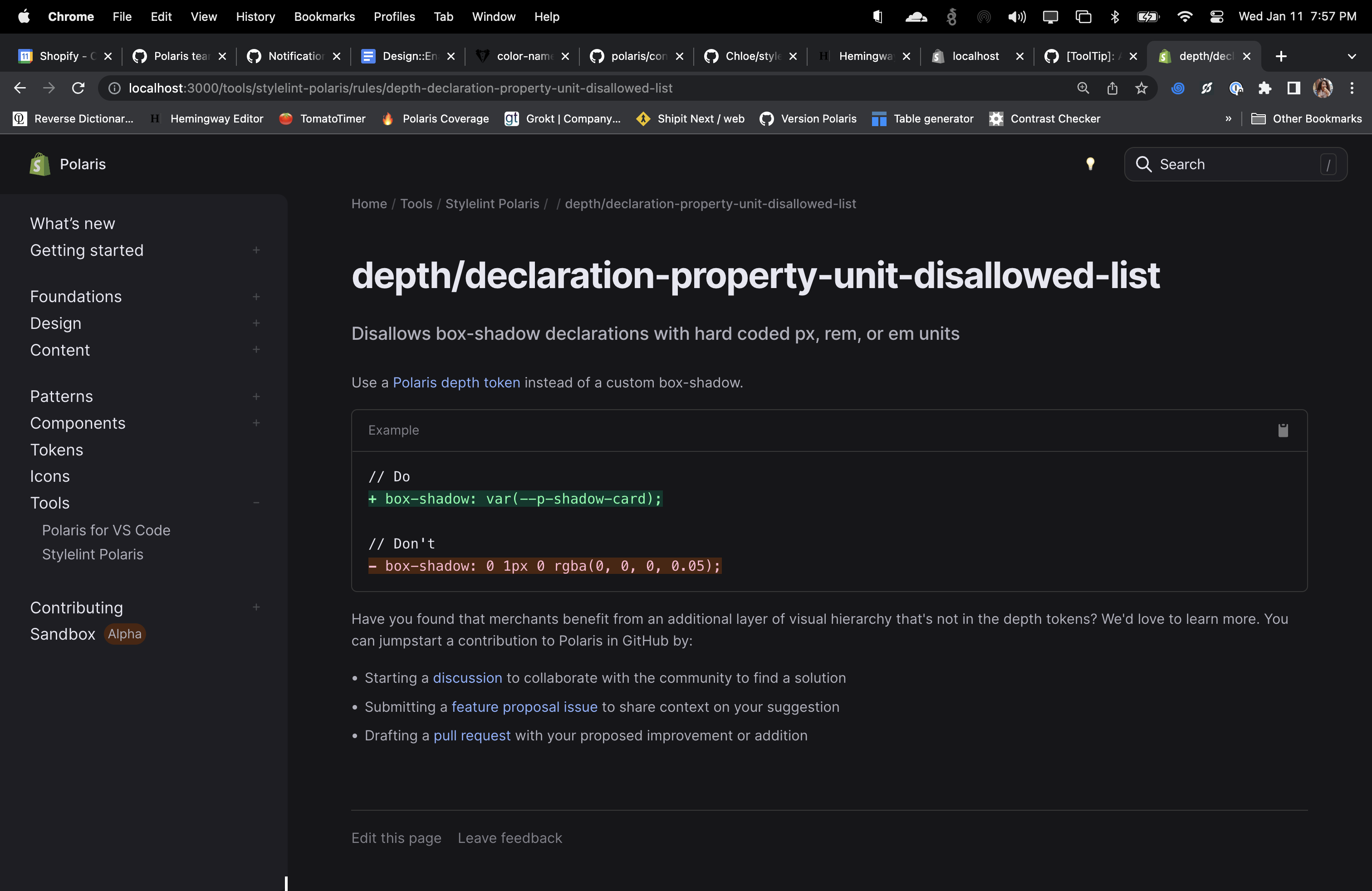Click the share icon in the address bar
The width and height of the screenshot is (1372, 891).
[1112, 88]
